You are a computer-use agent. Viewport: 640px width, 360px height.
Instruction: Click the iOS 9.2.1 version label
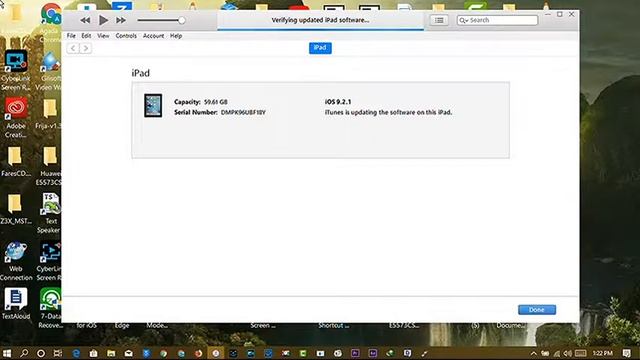338,102
